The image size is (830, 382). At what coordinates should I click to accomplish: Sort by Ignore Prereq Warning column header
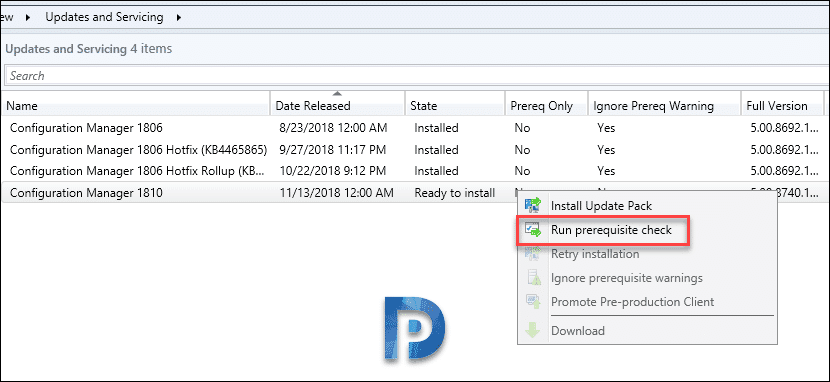pyautogui.click(x=664, y=106)
